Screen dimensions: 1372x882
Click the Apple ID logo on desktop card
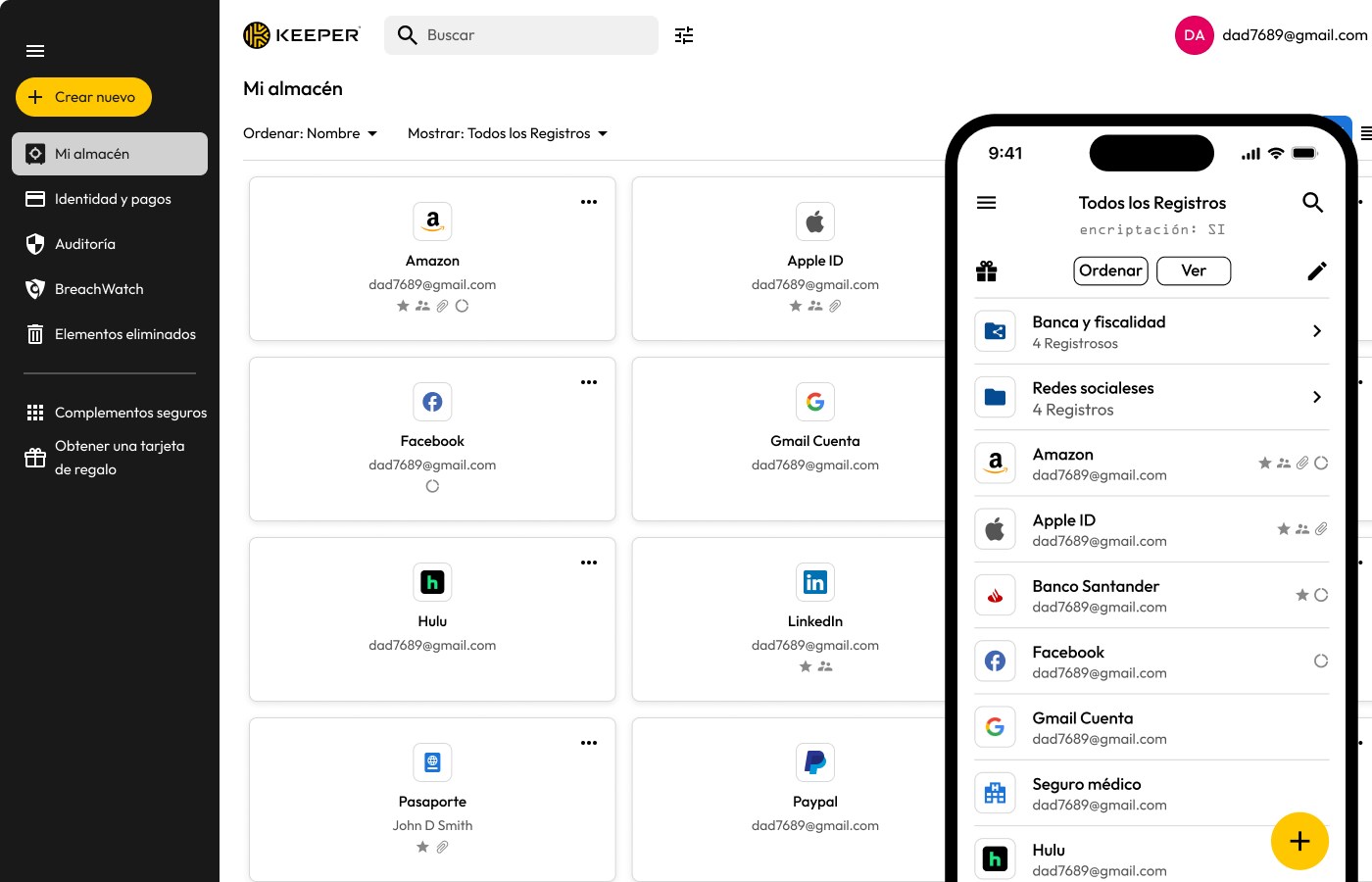point(815,221)
